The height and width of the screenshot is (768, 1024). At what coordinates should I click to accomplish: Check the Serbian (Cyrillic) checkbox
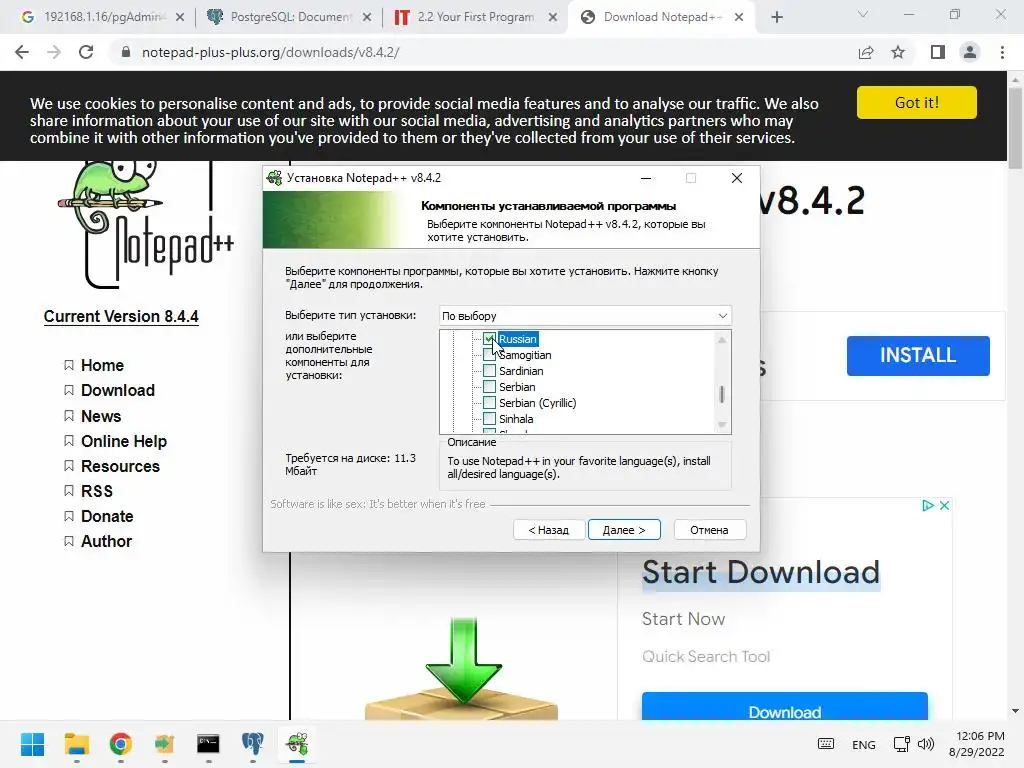pyautogui.click(x=489, y=403)
